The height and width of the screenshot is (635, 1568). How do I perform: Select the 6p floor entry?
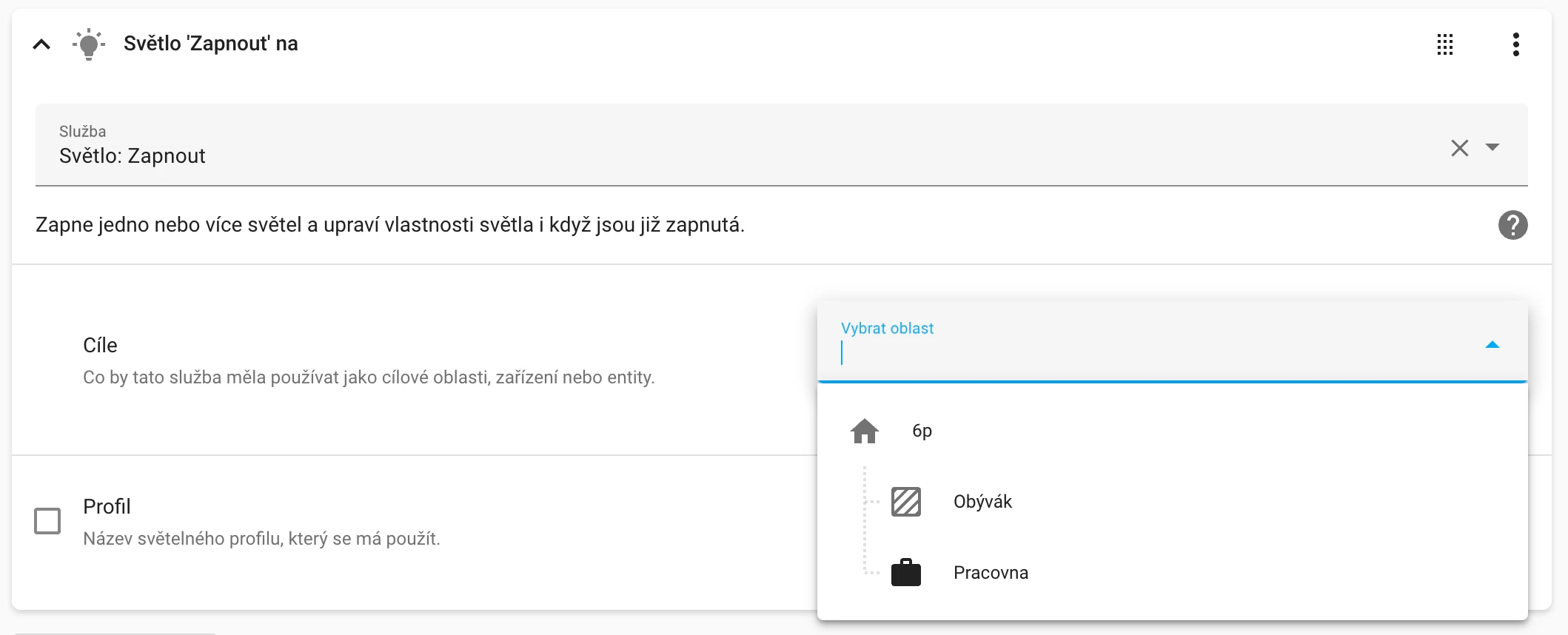point(1173,431)
